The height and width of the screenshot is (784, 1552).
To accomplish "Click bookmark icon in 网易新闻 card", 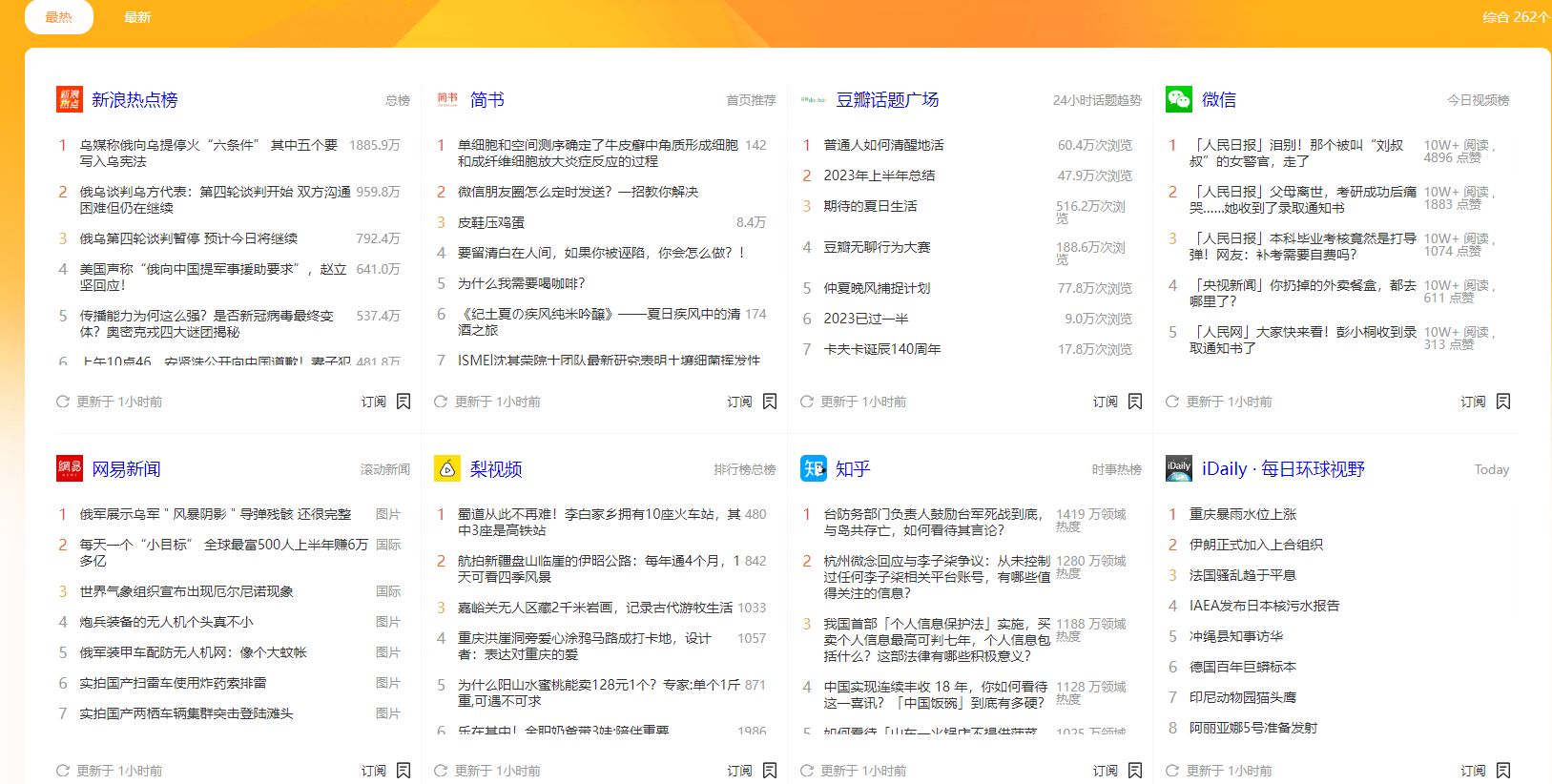I will [x=404, y=771].
